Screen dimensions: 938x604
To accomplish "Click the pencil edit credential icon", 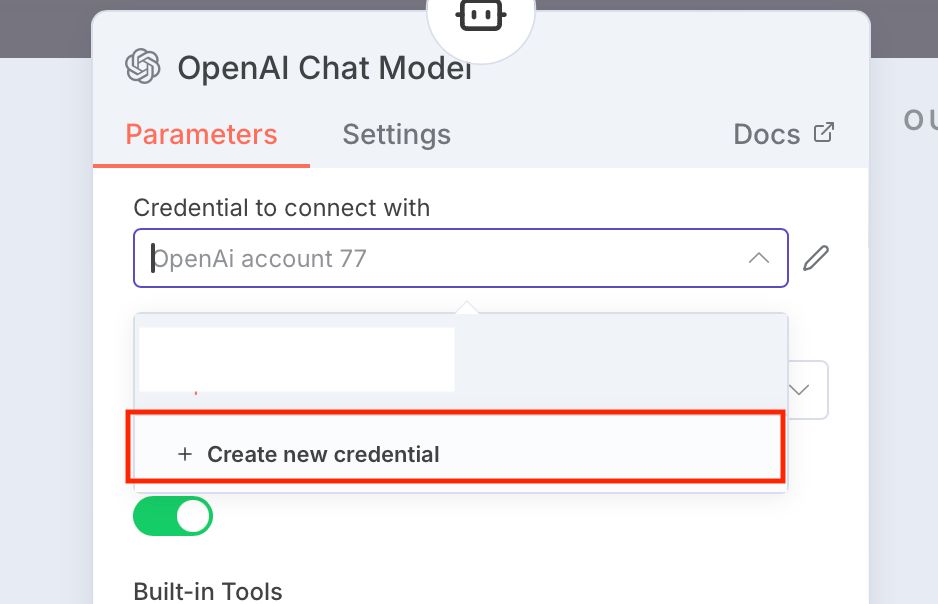I will click(816, 258).
